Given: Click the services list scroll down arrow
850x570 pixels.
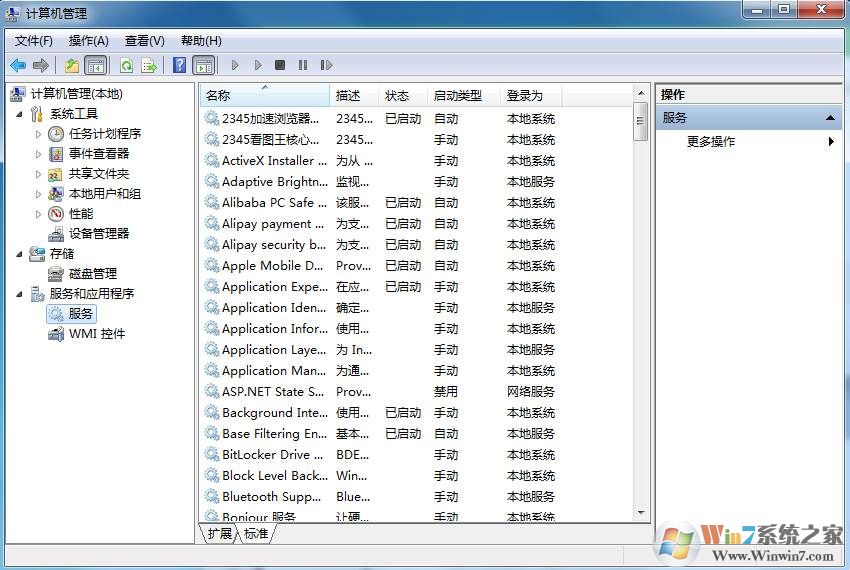Looking at the screenshot, I should click(641, 513).
